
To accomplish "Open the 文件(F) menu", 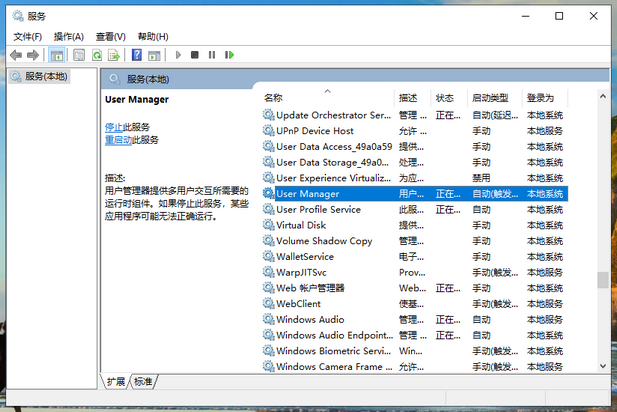I will [27, 37].
